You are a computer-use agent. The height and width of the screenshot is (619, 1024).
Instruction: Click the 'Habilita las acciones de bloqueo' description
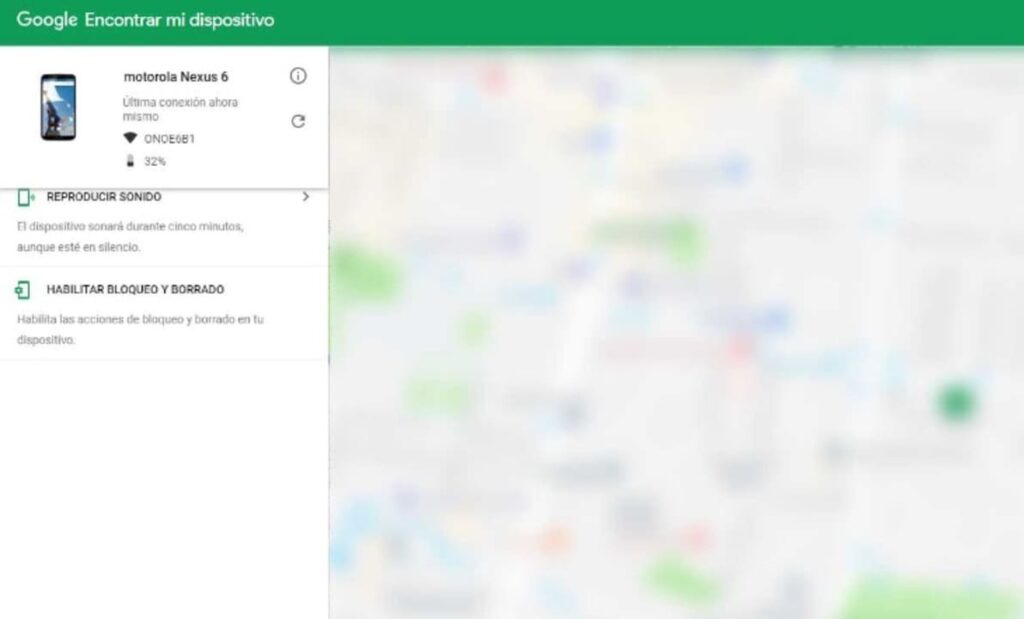point(140,329)
